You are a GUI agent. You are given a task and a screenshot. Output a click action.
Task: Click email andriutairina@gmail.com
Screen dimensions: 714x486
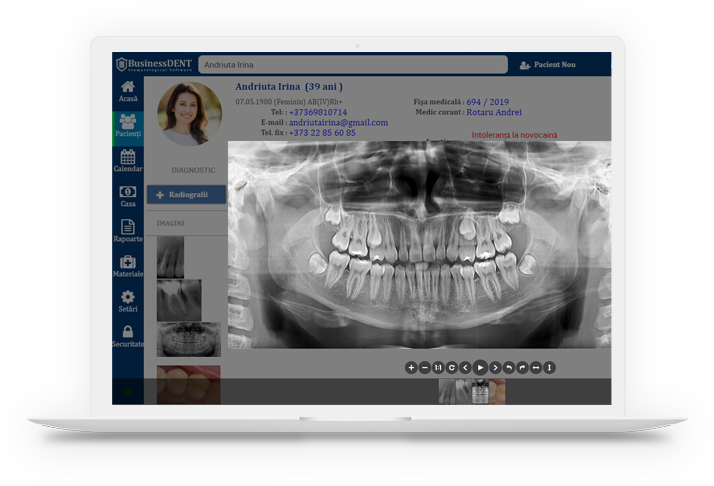coord(338,123)
